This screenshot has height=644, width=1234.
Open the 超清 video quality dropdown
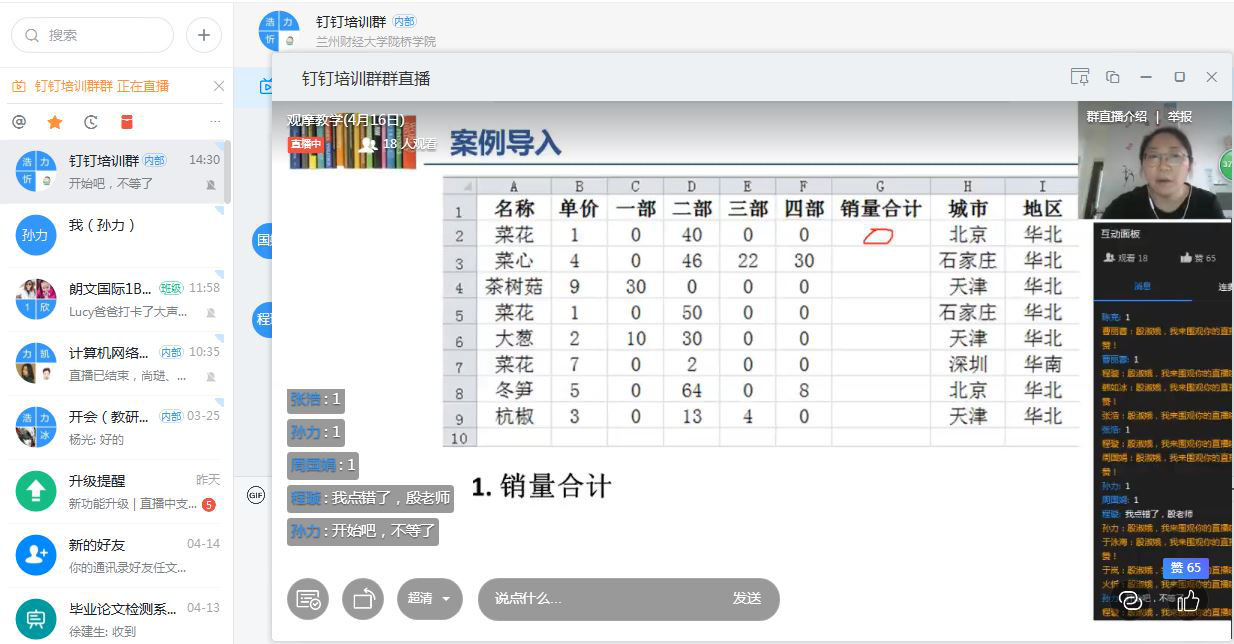pos(429,599)
